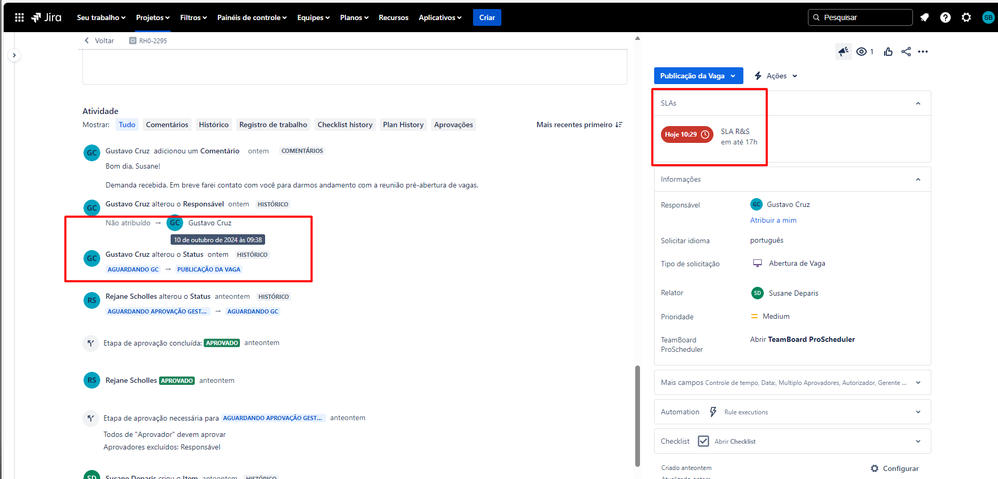998x479 pixels.
Task: Open the settings gear icon
Action: click(x=966, y=18)
